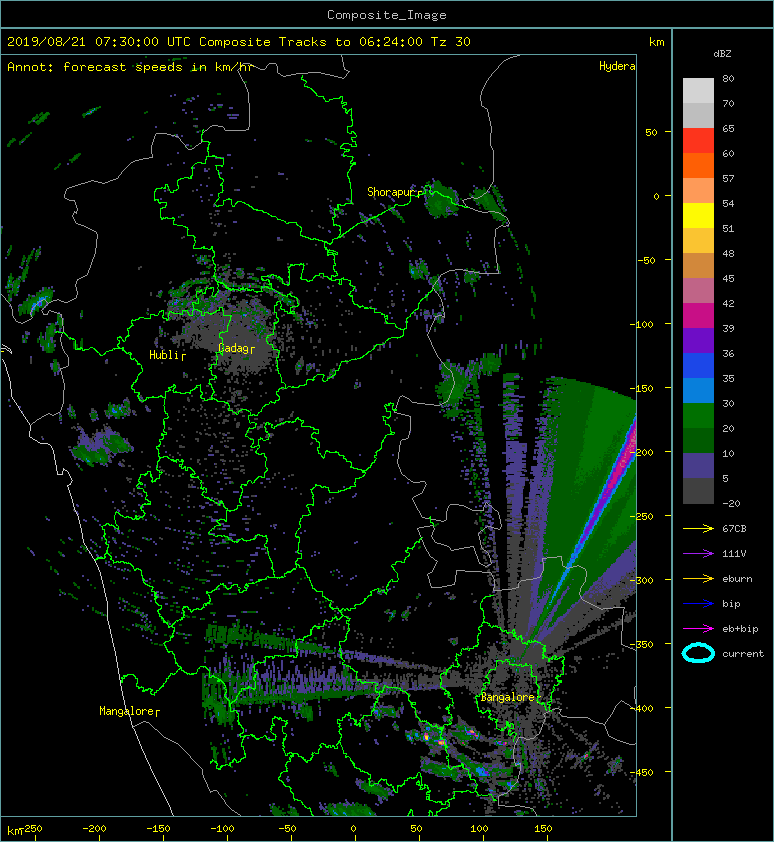Select the red 60-65 dBZ color band
The height and width of the screenshot is (842, 774).
point(698,141)
